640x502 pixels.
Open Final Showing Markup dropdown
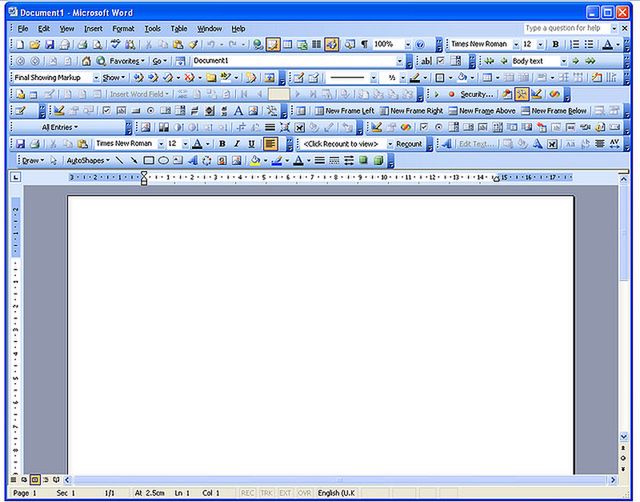[96, 78]
